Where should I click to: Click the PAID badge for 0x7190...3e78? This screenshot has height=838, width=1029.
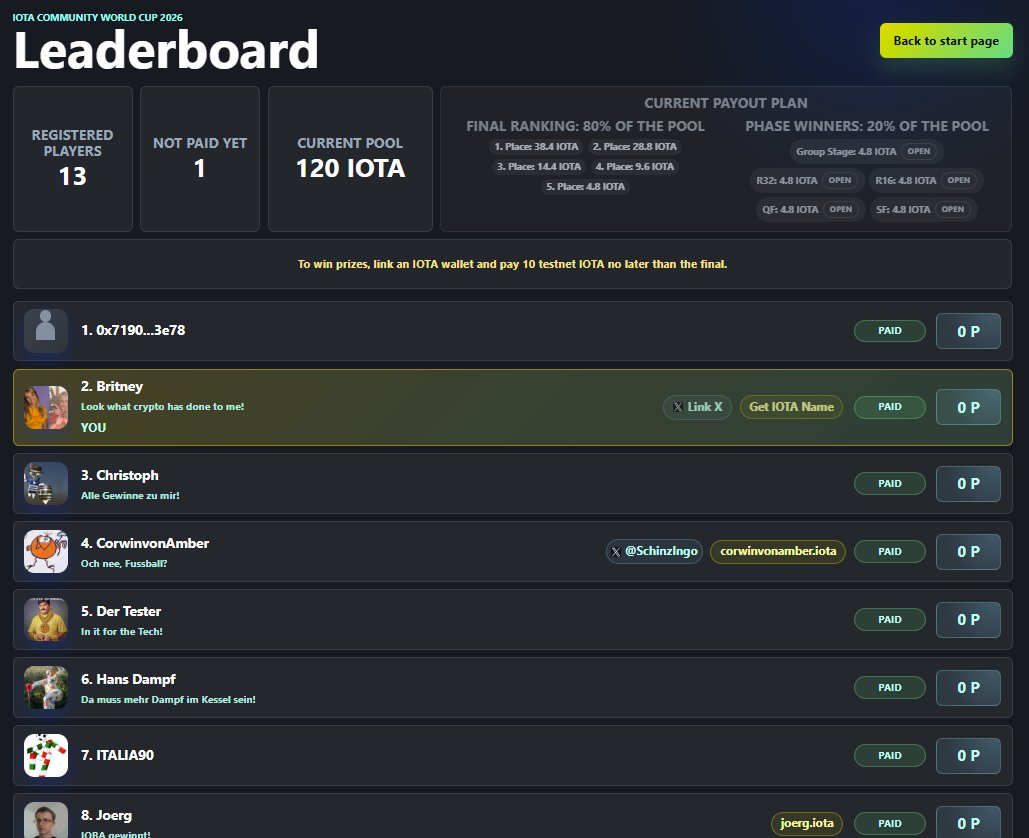(890, 331)
